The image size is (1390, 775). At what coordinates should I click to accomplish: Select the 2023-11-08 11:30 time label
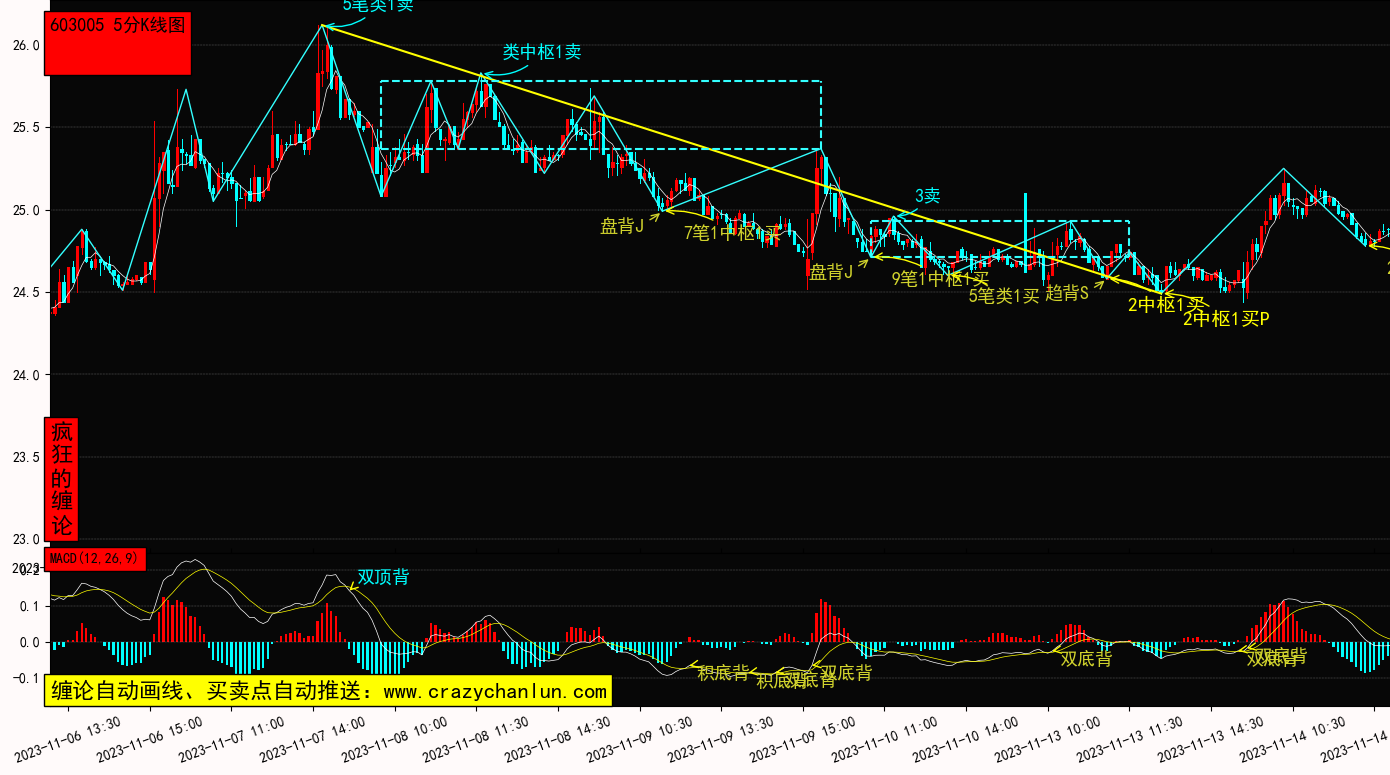476,739
